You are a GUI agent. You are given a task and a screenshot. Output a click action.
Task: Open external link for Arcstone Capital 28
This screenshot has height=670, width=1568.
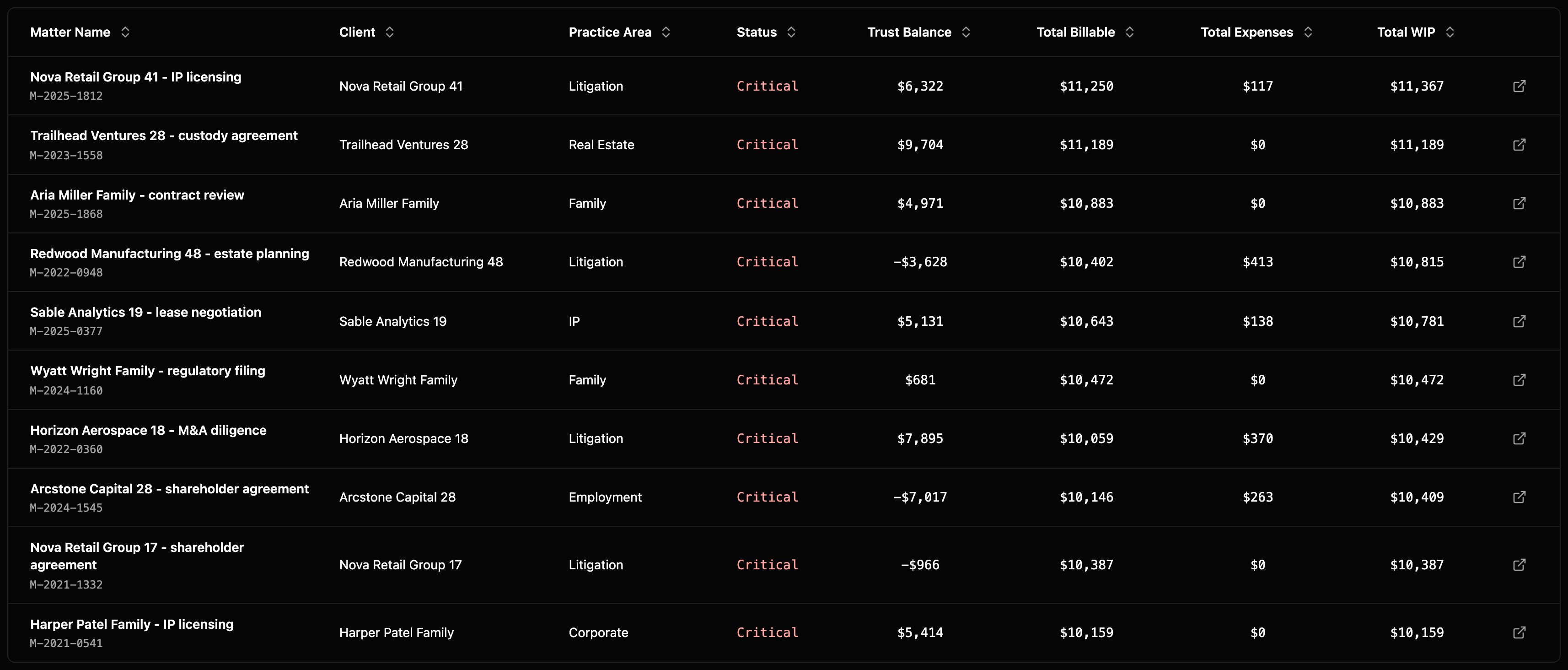point(1520,497)
